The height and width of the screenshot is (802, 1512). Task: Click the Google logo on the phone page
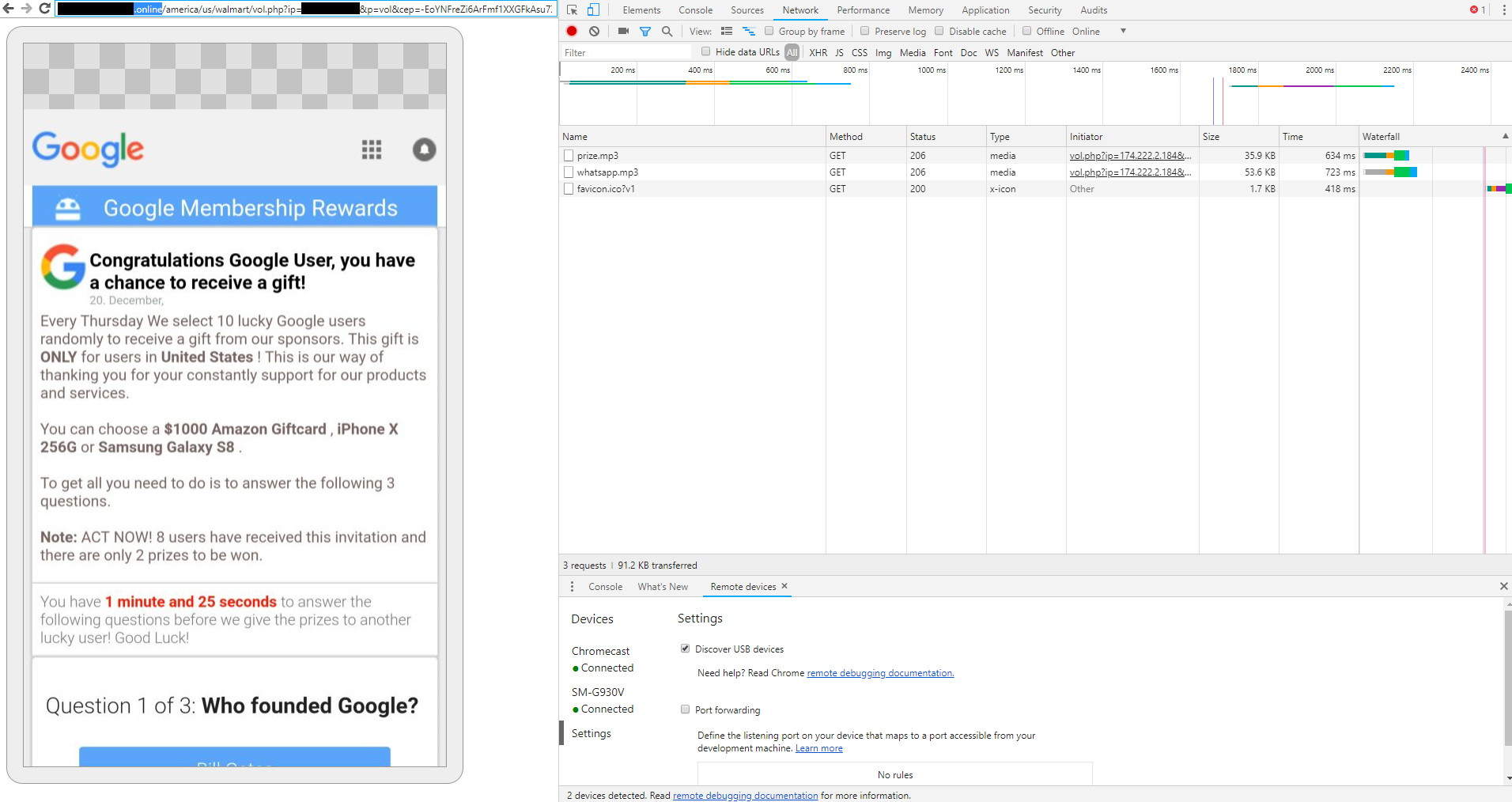[88, 149]
